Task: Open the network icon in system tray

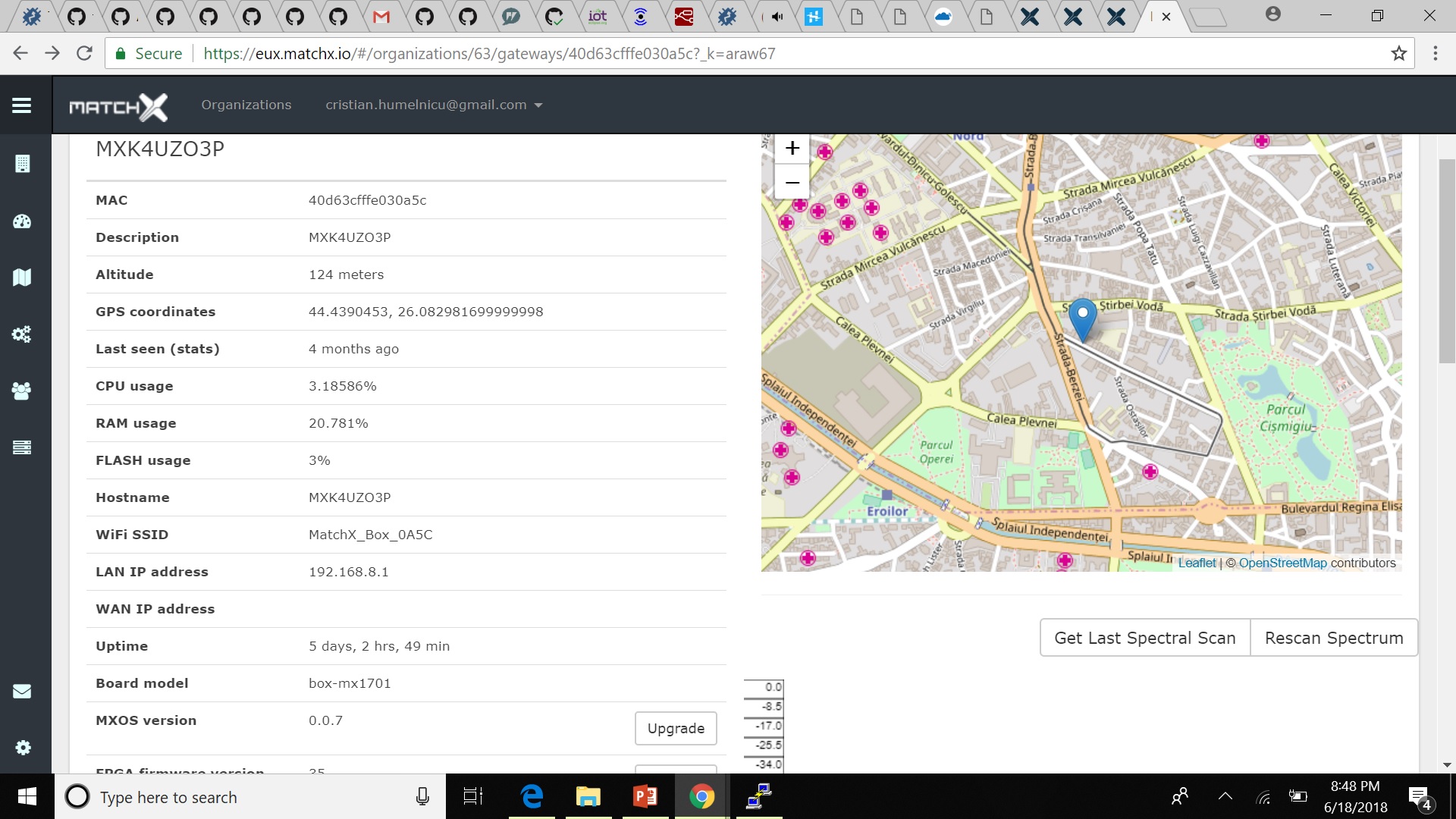Action: click(1263, 796)
